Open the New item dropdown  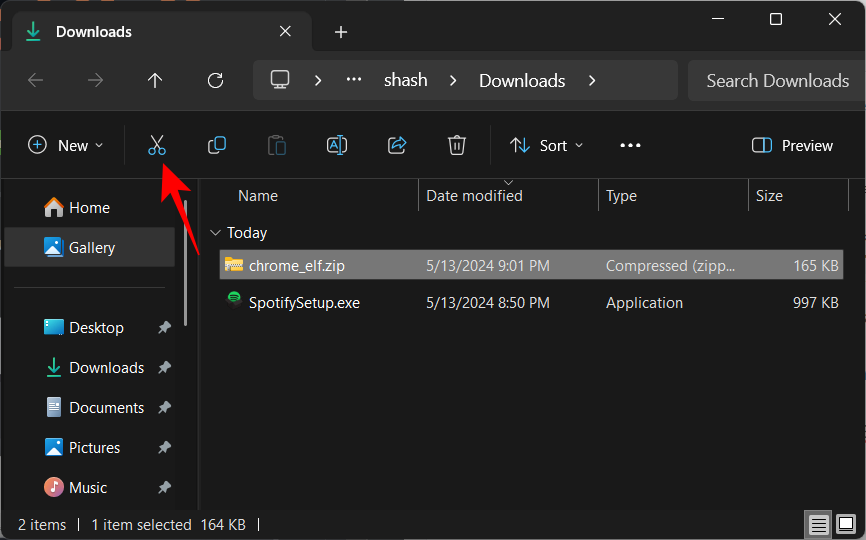(66, 146)
